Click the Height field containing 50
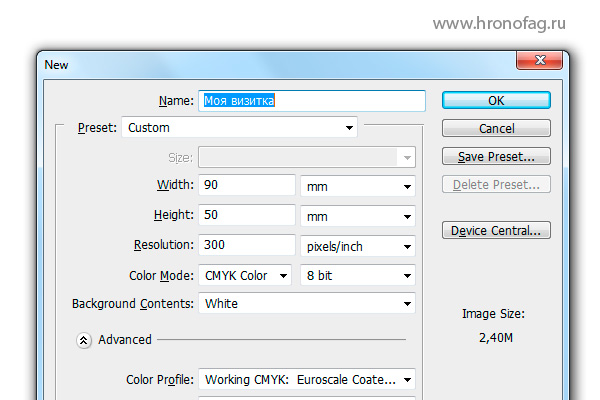This screenshot has width=600, height=400. (x=247, y=215)
